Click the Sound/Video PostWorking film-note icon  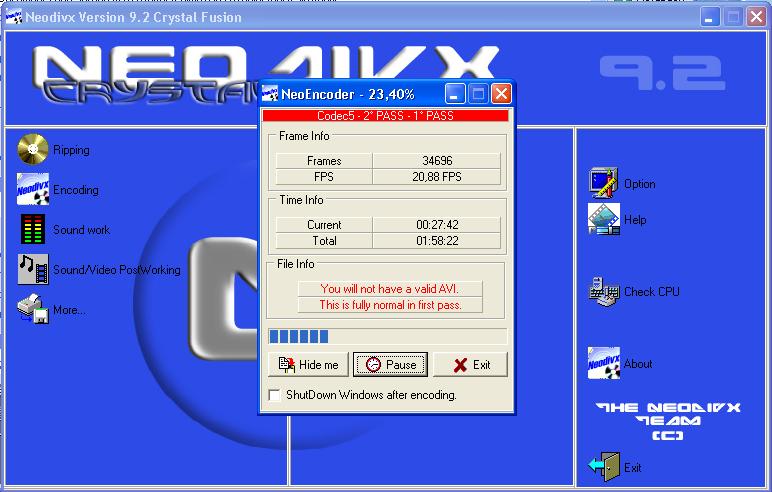click(33, 269)
